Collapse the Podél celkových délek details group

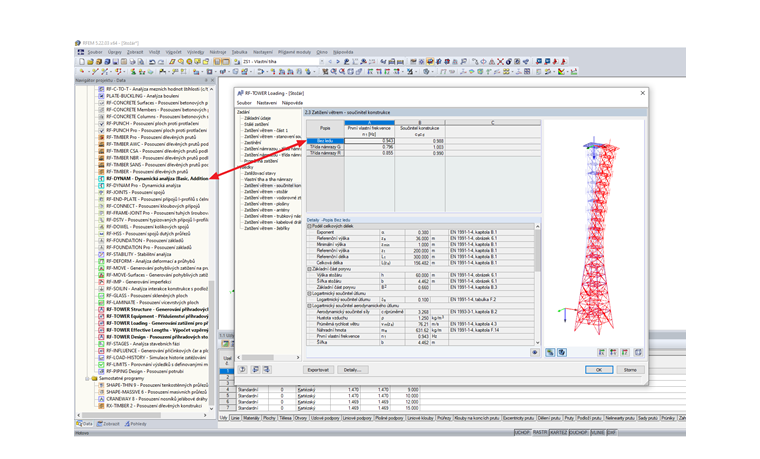point(309,226)
